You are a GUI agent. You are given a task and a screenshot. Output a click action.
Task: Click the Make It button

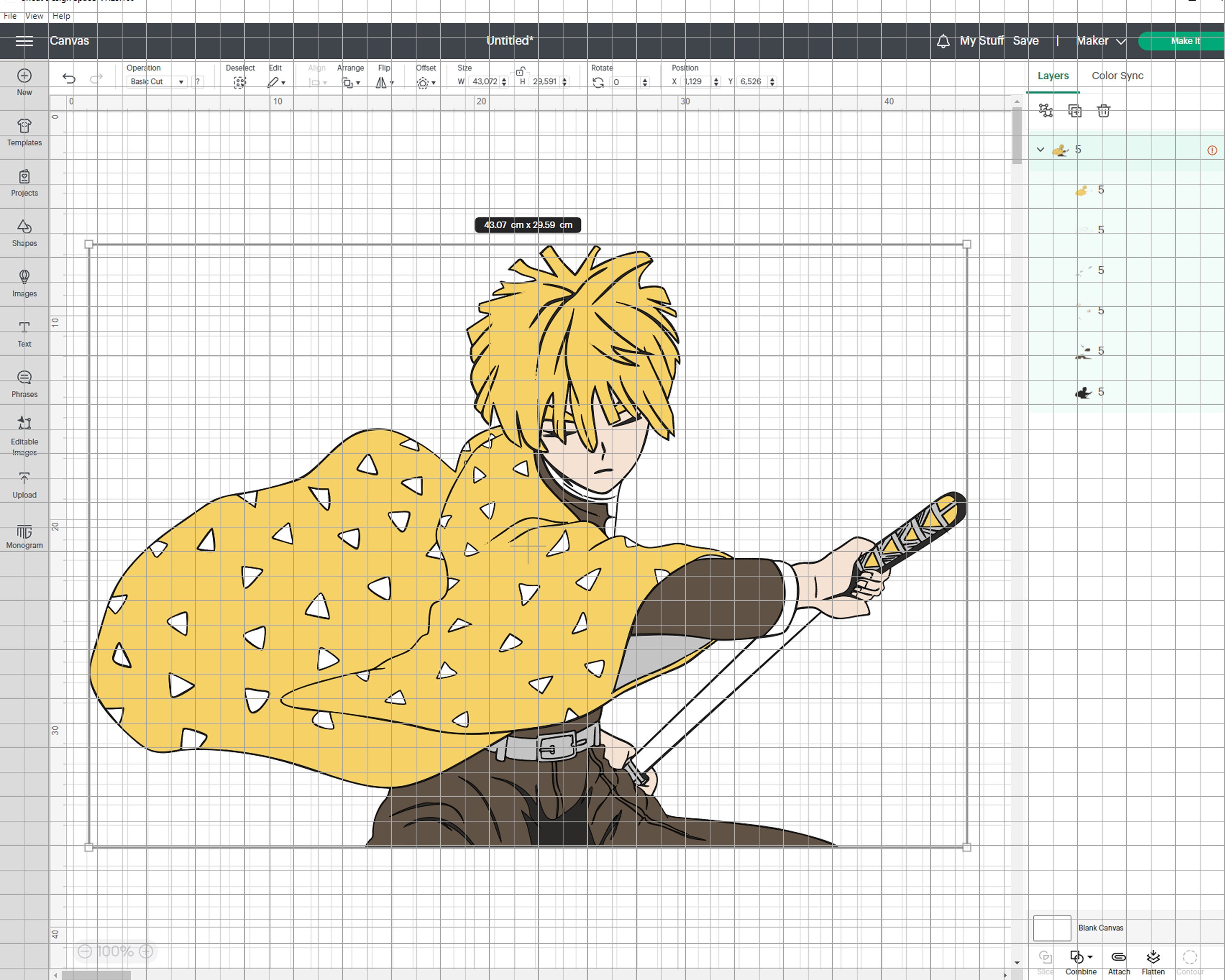[1184, 41]
